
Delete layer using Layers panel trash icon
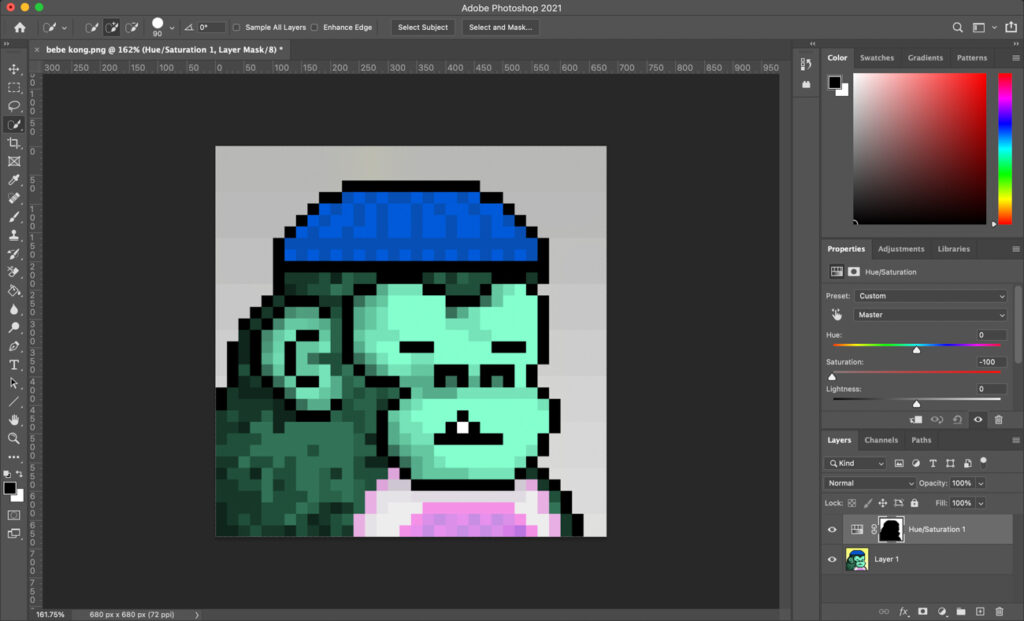click(999, 611)
